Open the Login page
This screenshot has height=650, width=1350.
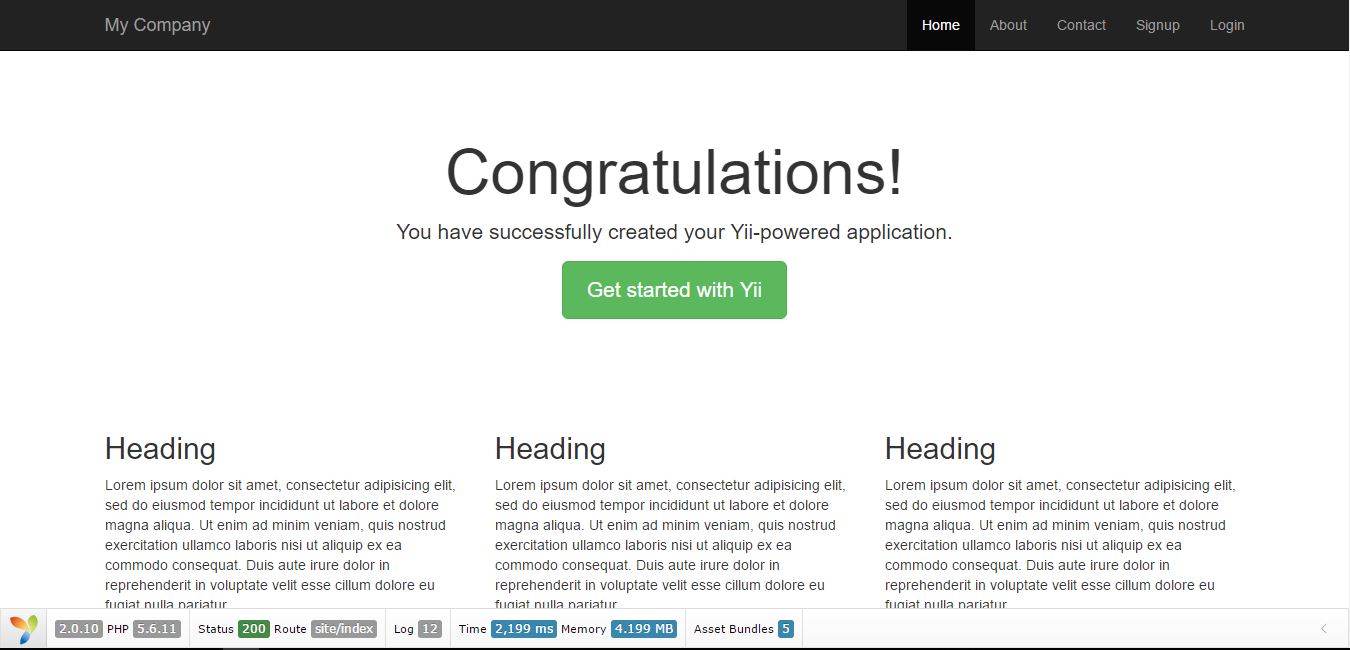pos(1227,25)
